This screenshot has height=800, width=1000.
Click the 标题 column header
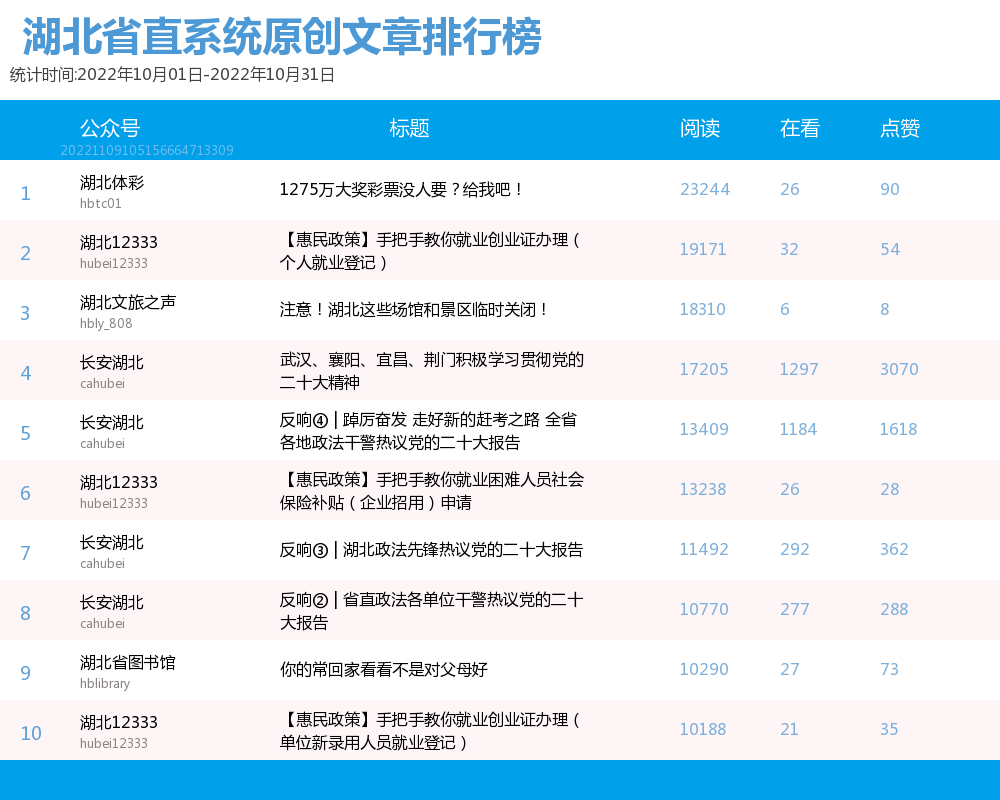click(409, 128)
